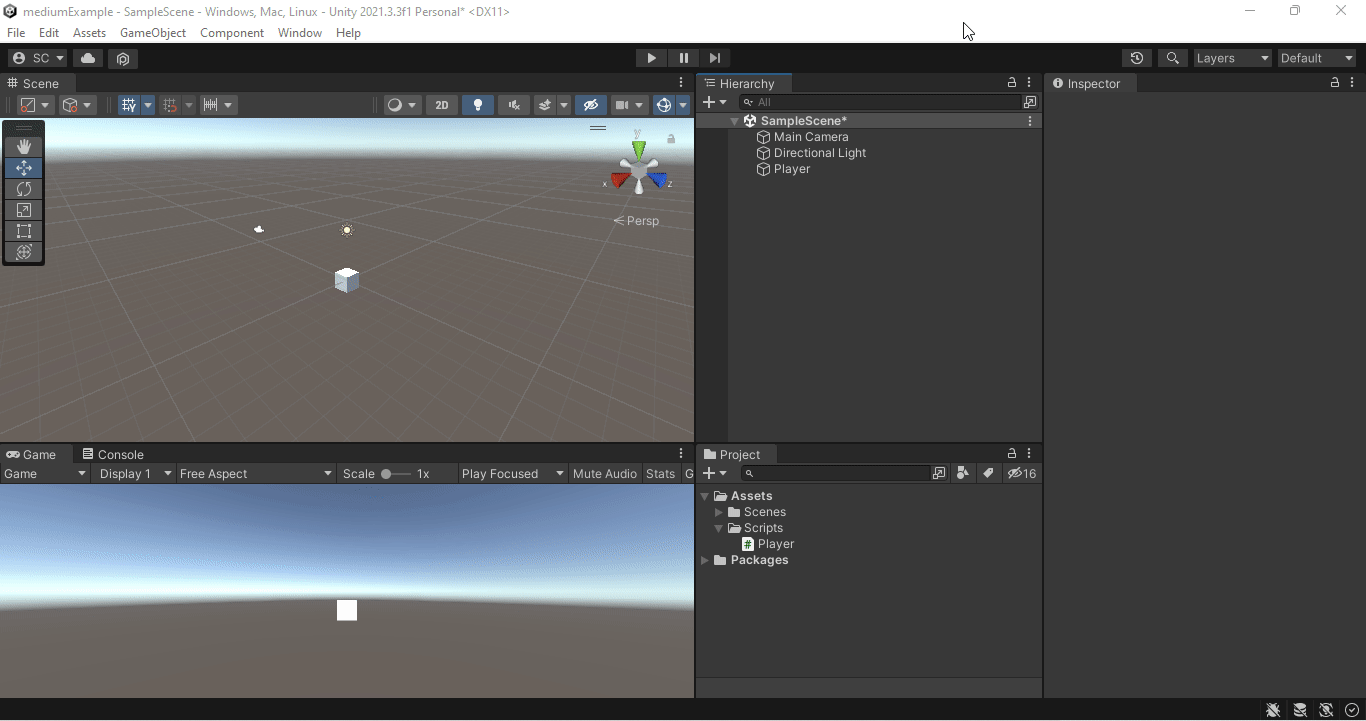Switch to the Console tab
Screen dimensions: 1366x721
(113, 453)
